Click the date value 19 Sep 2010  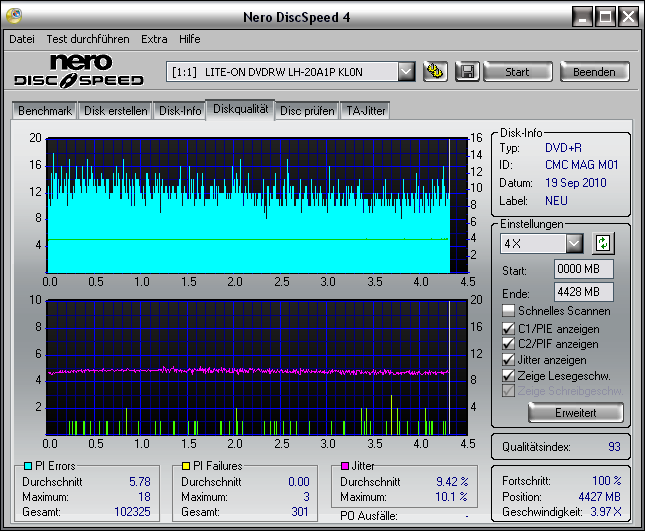click(575, 183)
